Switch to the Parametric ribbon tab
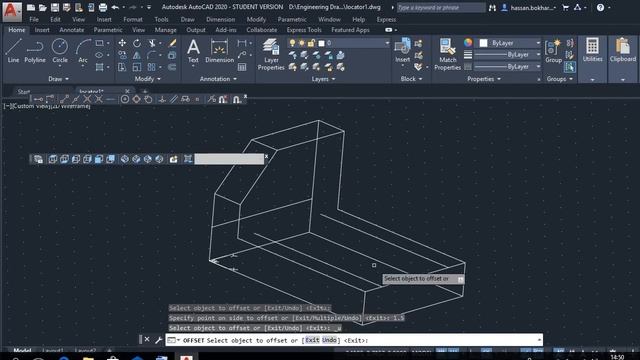The width and height of the screenshot is (640, 360). coord(108,30)
